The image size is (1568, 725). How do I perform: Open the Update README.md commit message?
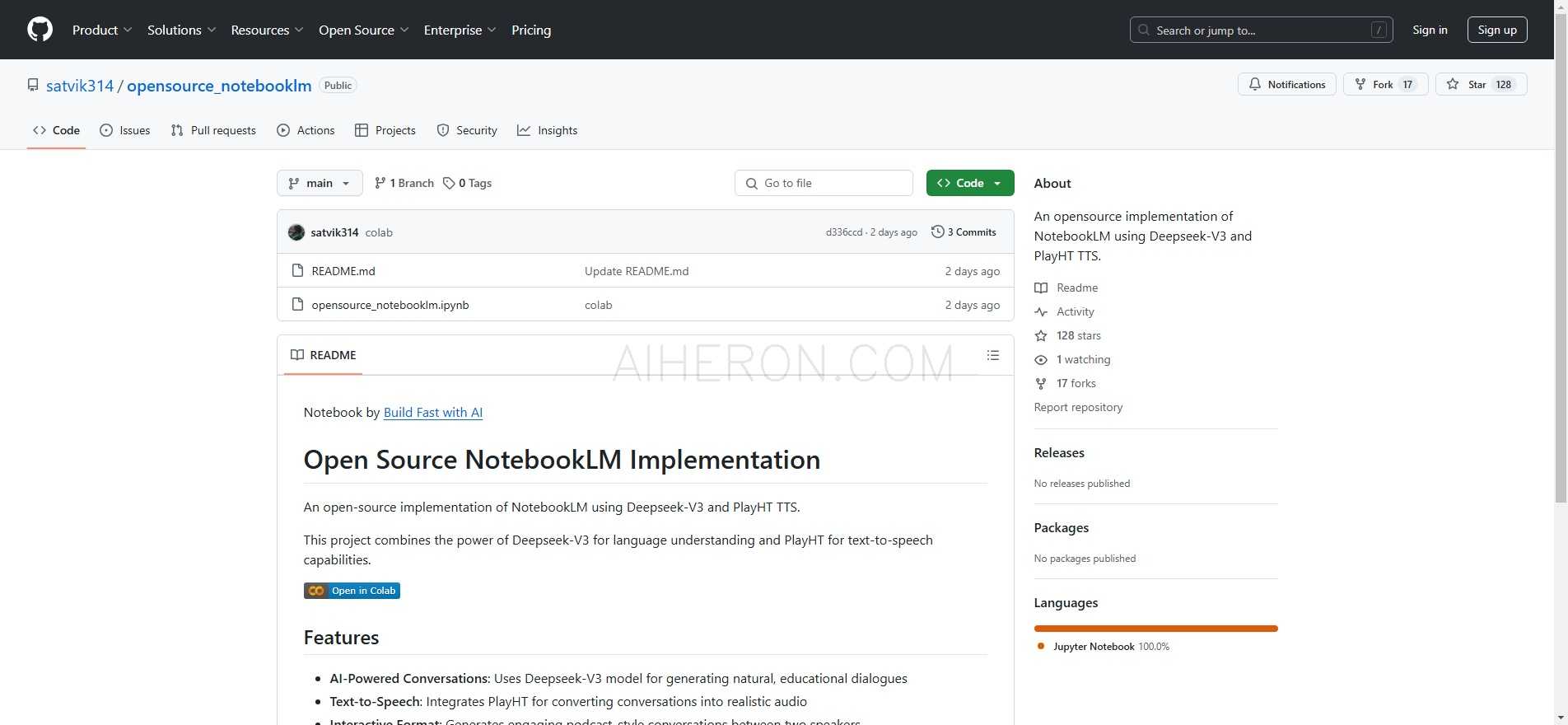(637, 271)
